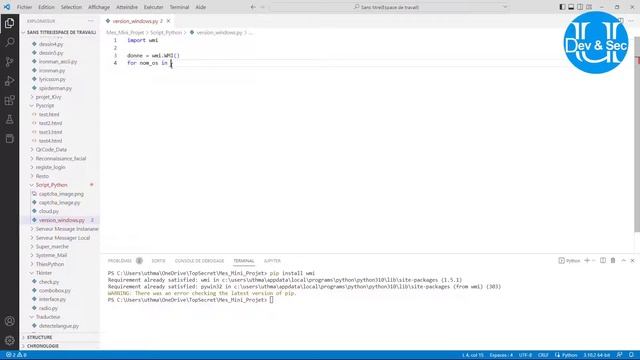Open the Edition menu
This screenshot has width=640, height=360.
pyautogui.click(x=46, y=7)
